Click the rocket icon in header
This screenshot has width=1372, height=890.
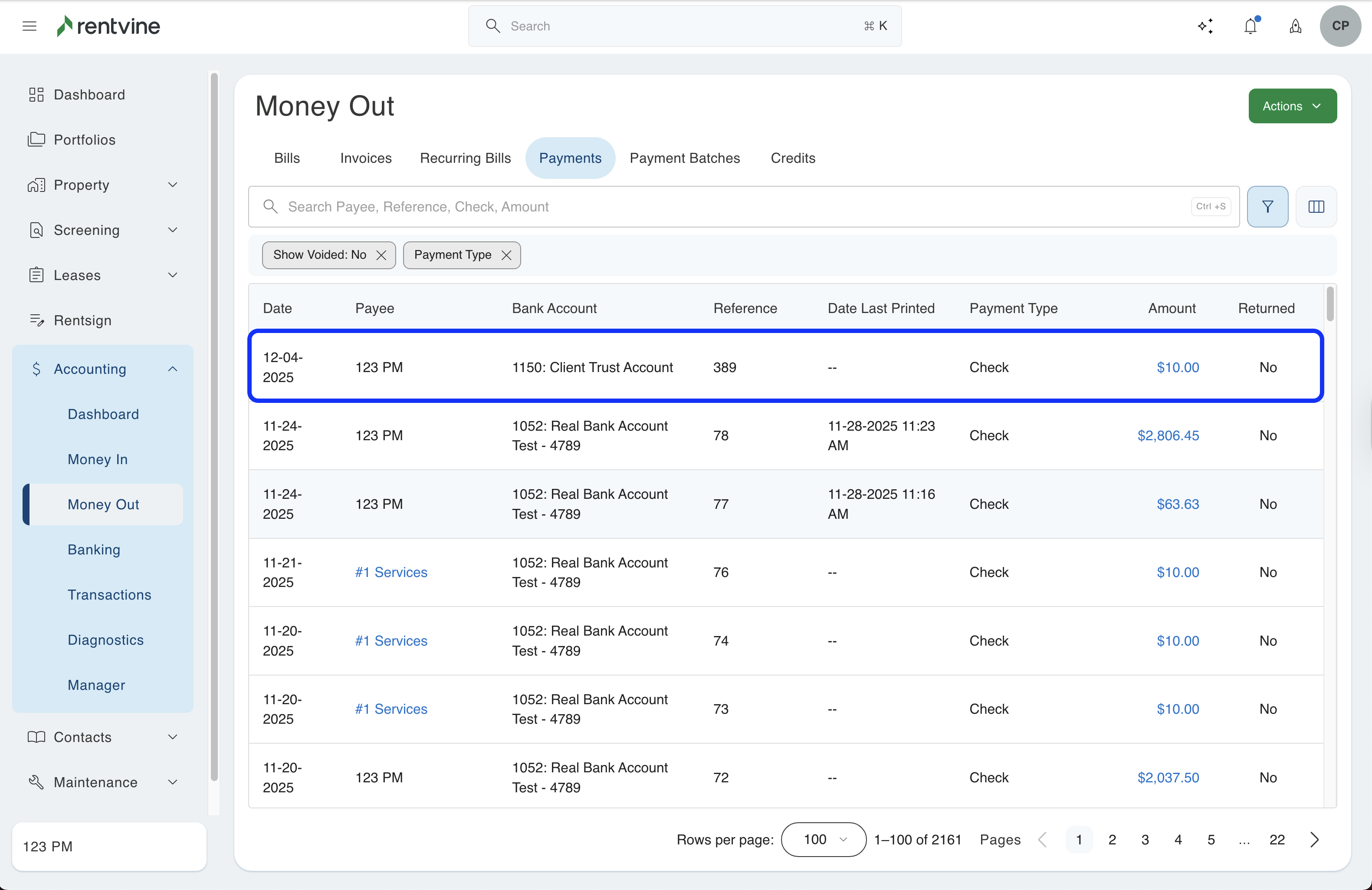coord(1295,26)
